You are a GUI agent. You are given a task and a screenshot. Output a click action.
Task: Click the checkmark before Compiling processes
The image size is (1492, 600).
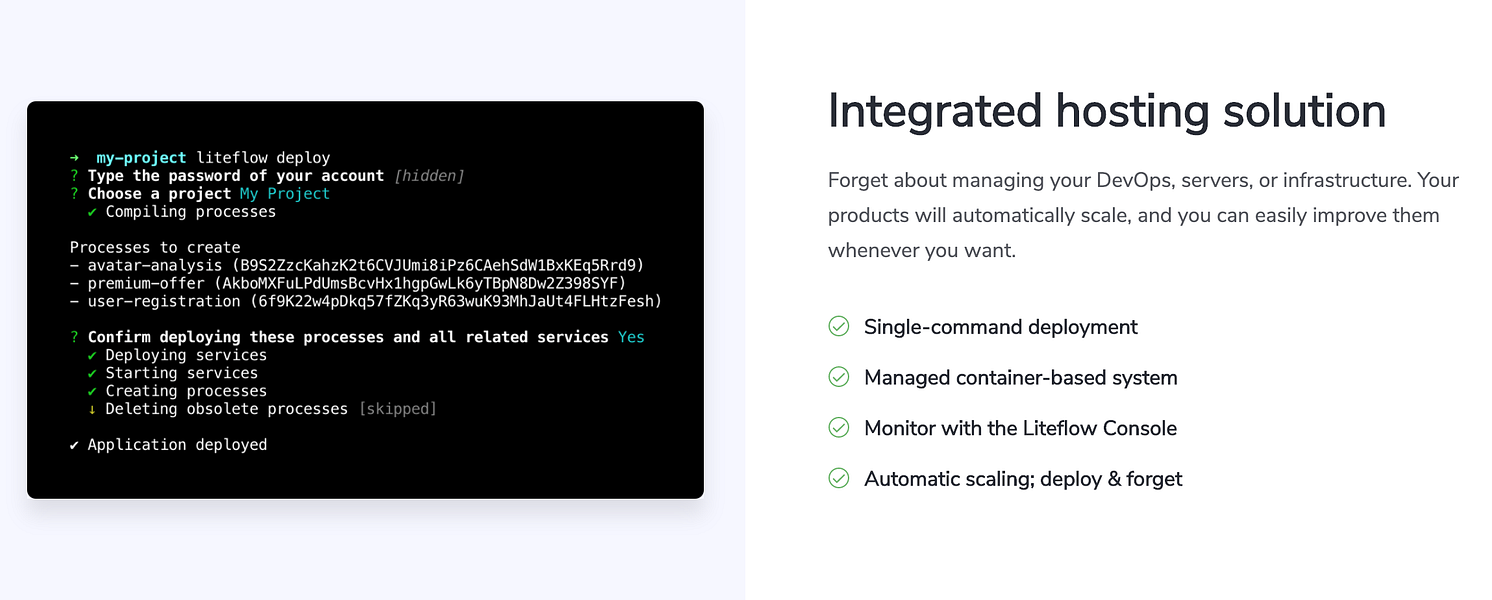(x=92, y=212)
